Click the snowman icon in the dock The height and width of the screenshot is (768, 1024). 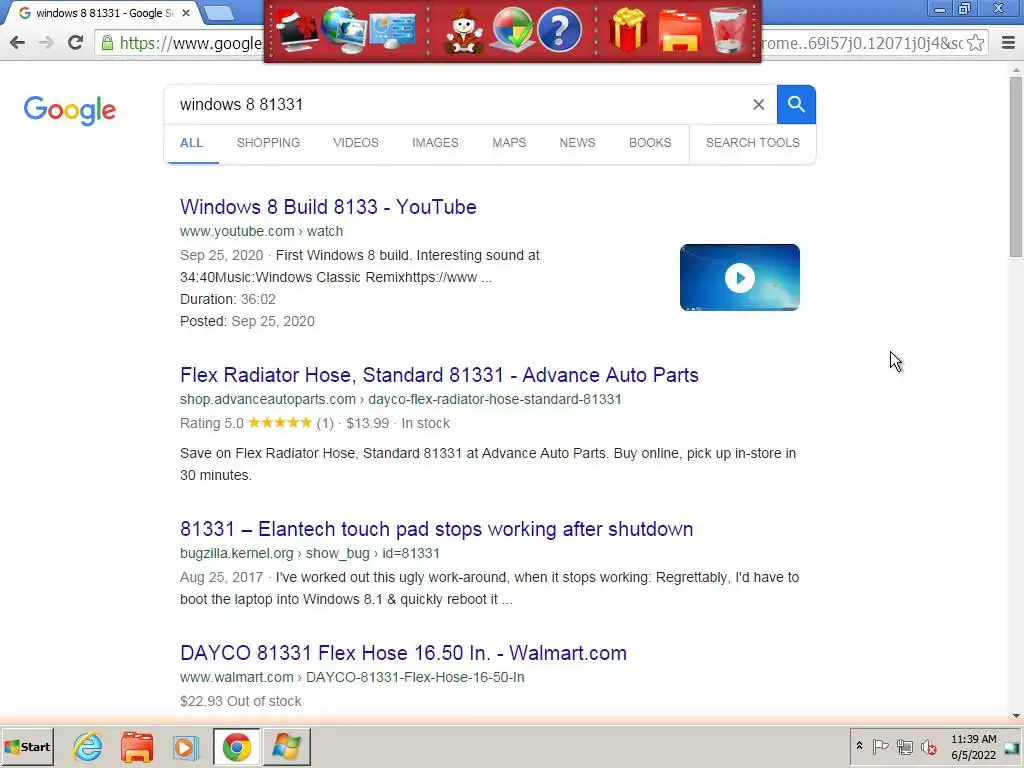[464, 30]
